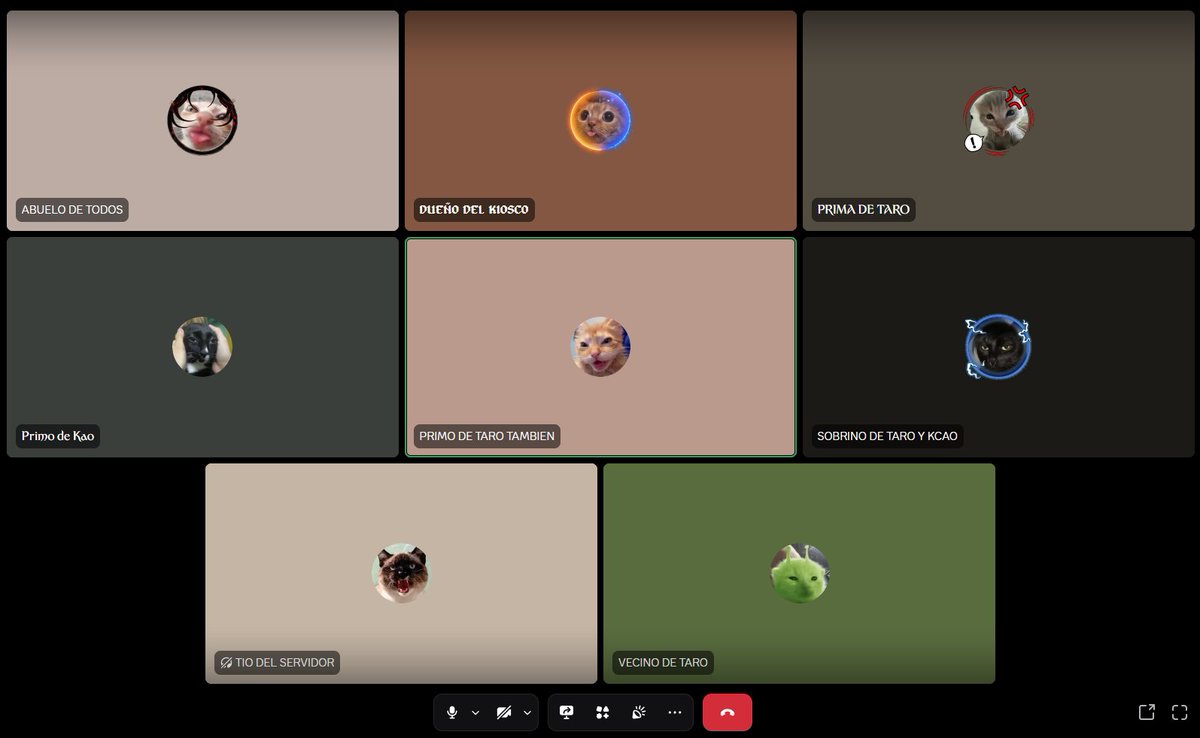Pop out the call window
Viewport: 1200px width, 738px height.
point(1147,712)
